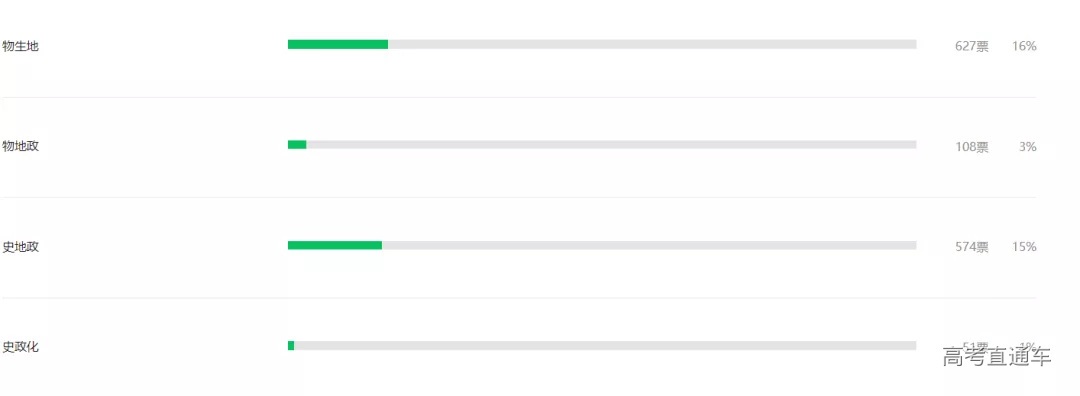Screen dimensions: 1080x396
Task: Click gray unfilled track of 史地政 bar
Action: point(649,245)
